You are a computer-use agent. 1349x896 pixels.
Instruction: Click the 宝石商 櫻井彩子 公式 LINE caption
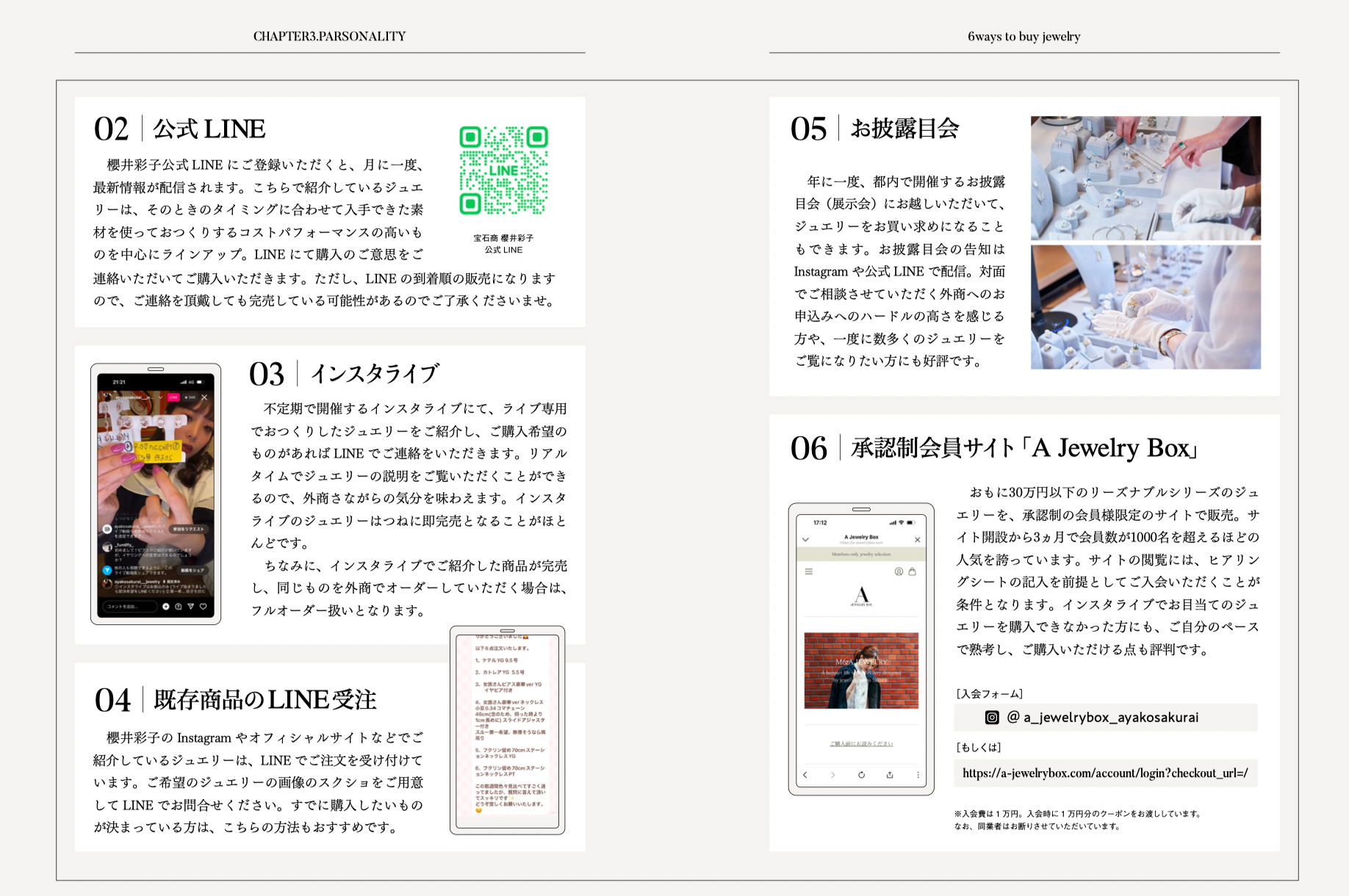click(503, 244)
